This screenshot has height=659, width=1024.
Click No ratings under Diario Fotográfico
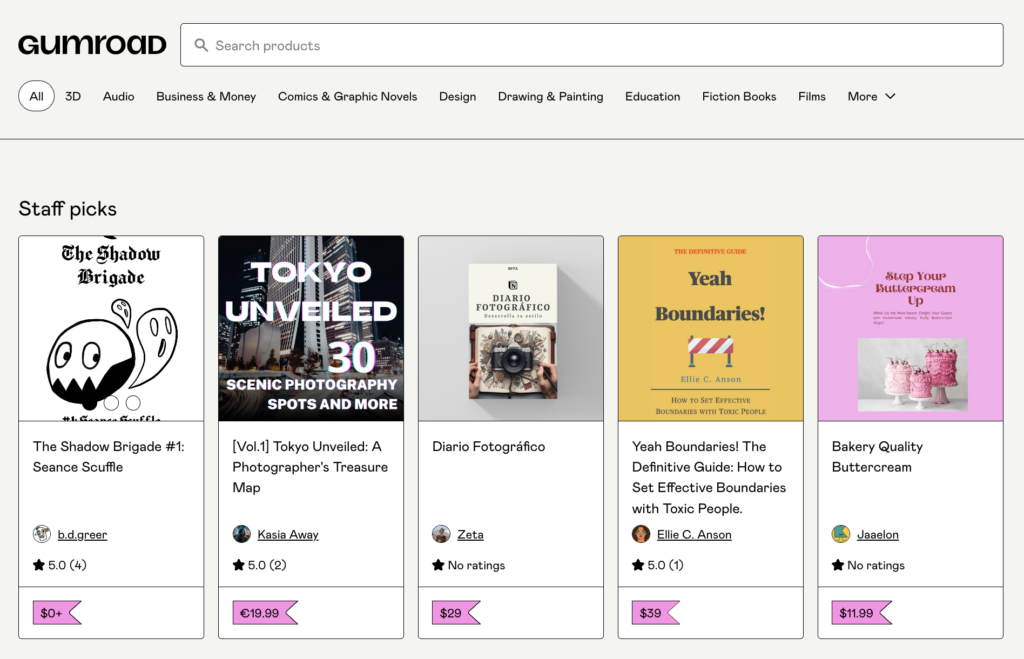click(x=469, y=565)
